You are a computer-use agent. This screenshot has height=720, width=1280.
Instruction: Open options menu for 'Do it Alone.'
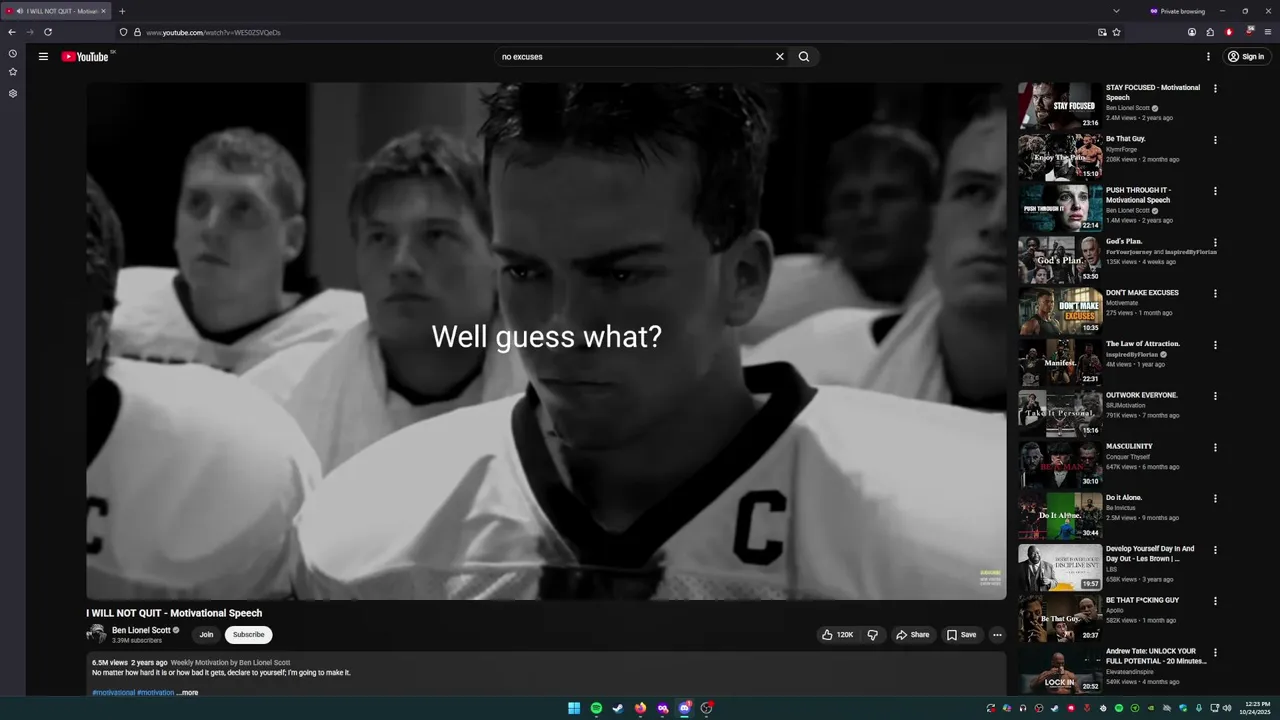click(x=1216, y=499)
